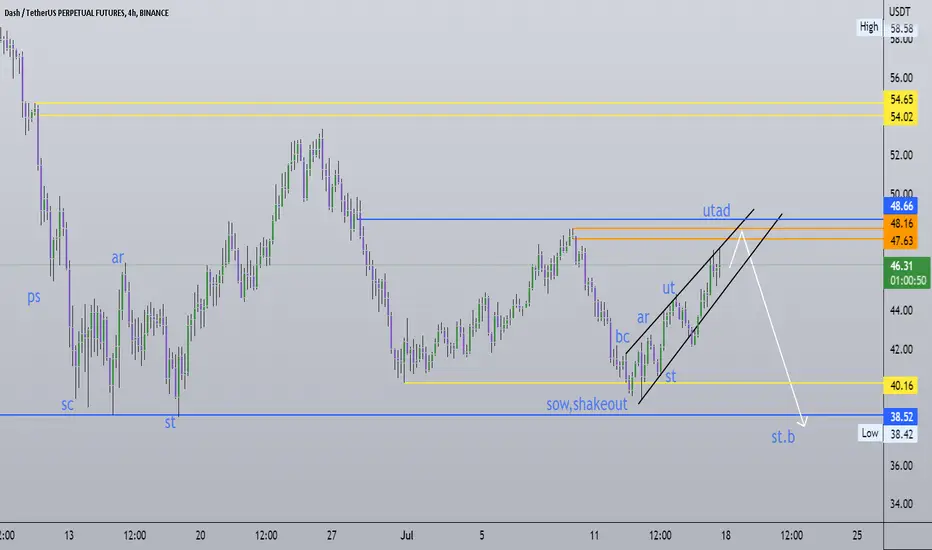Viewport: 932px width, 550px height.
Task: Click the 38.42 low price value
Action: pos(902,434)
